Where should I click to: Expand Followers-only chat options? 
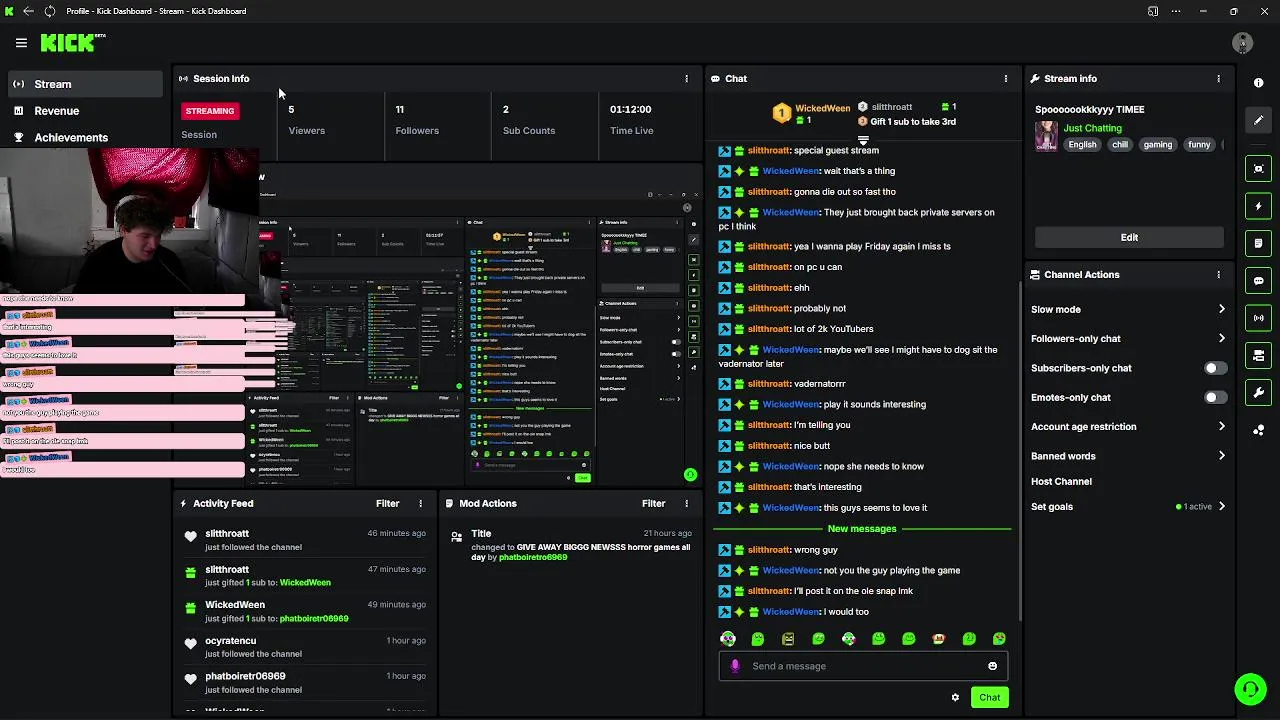1221,338
